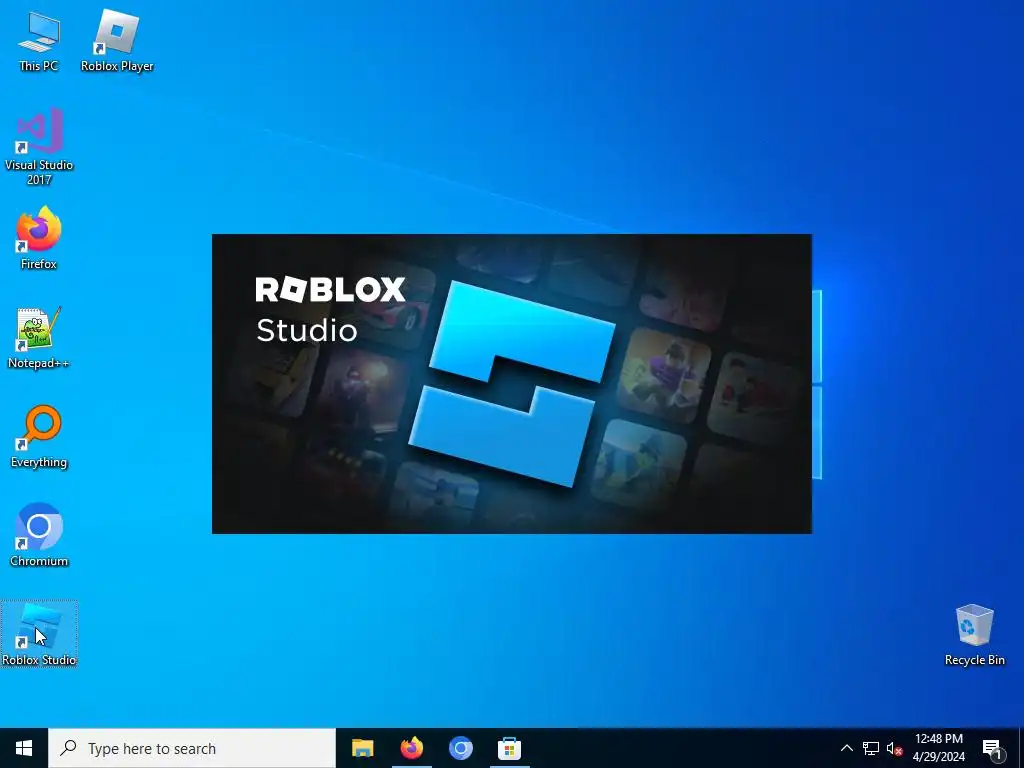
Task: Select the Roblox Player shortcut
Action: pyautogui.click(x=117, y=42)
